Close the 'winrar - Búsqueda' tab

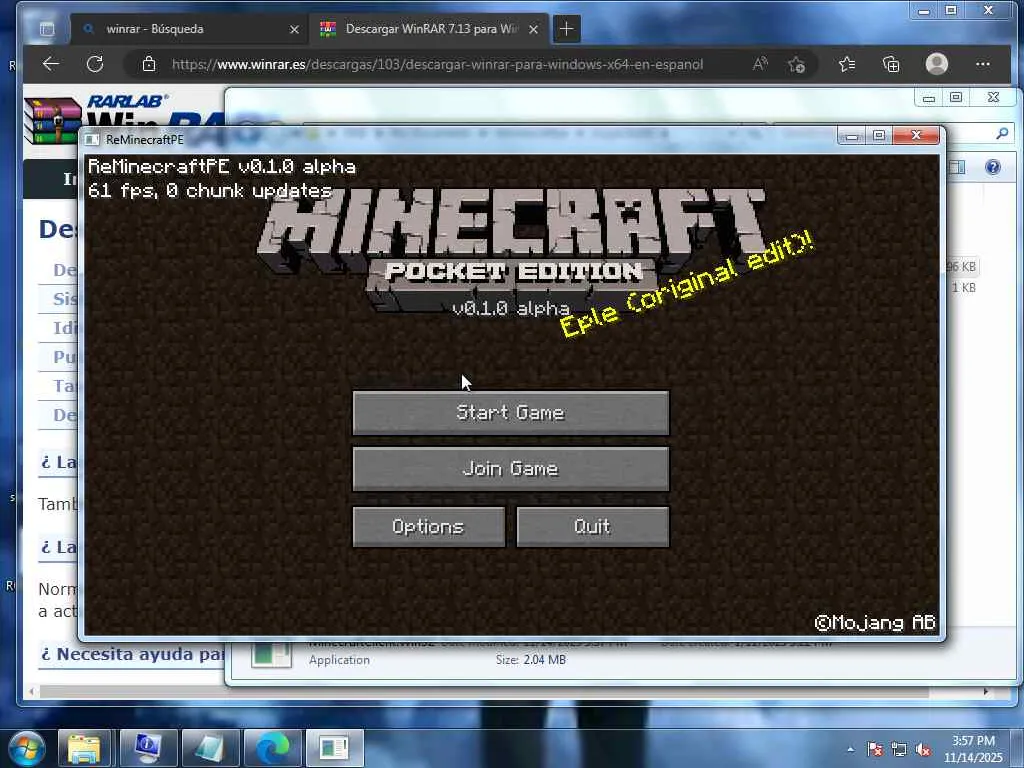pos(295,29)
